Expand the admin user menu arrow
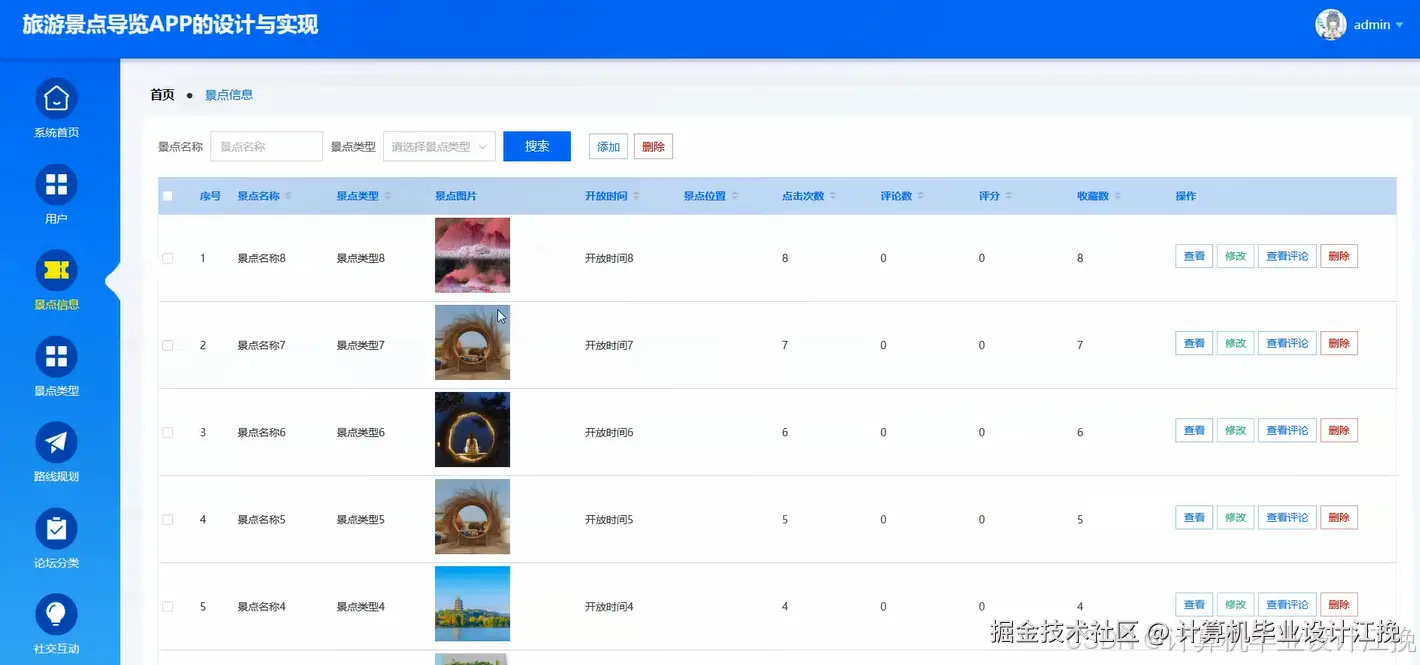Image resolution: width=1420 pixels, height=665 pixels. point(1399,25)
